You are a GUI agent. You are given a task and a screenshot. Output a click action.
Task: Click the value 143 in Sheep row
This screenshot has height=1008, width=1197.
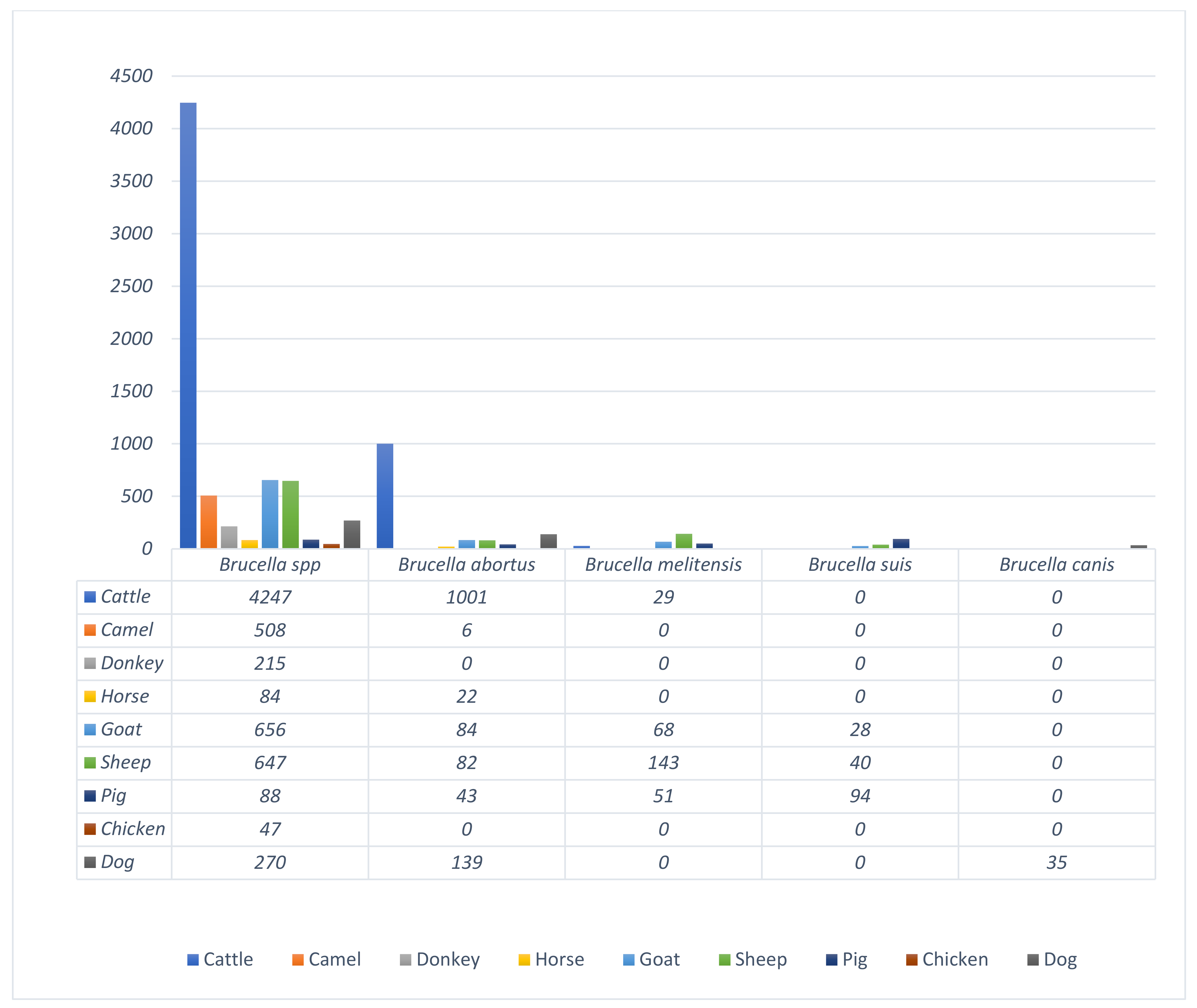663,763
